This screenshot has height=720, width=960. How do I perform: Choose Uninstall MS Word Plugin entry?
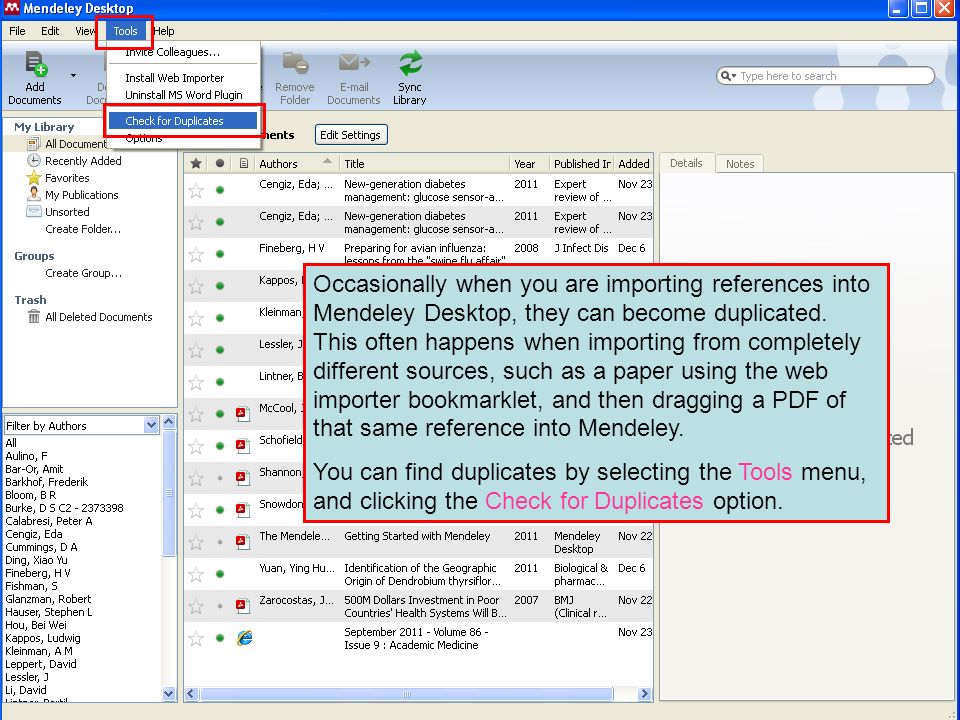click(183, 95)
